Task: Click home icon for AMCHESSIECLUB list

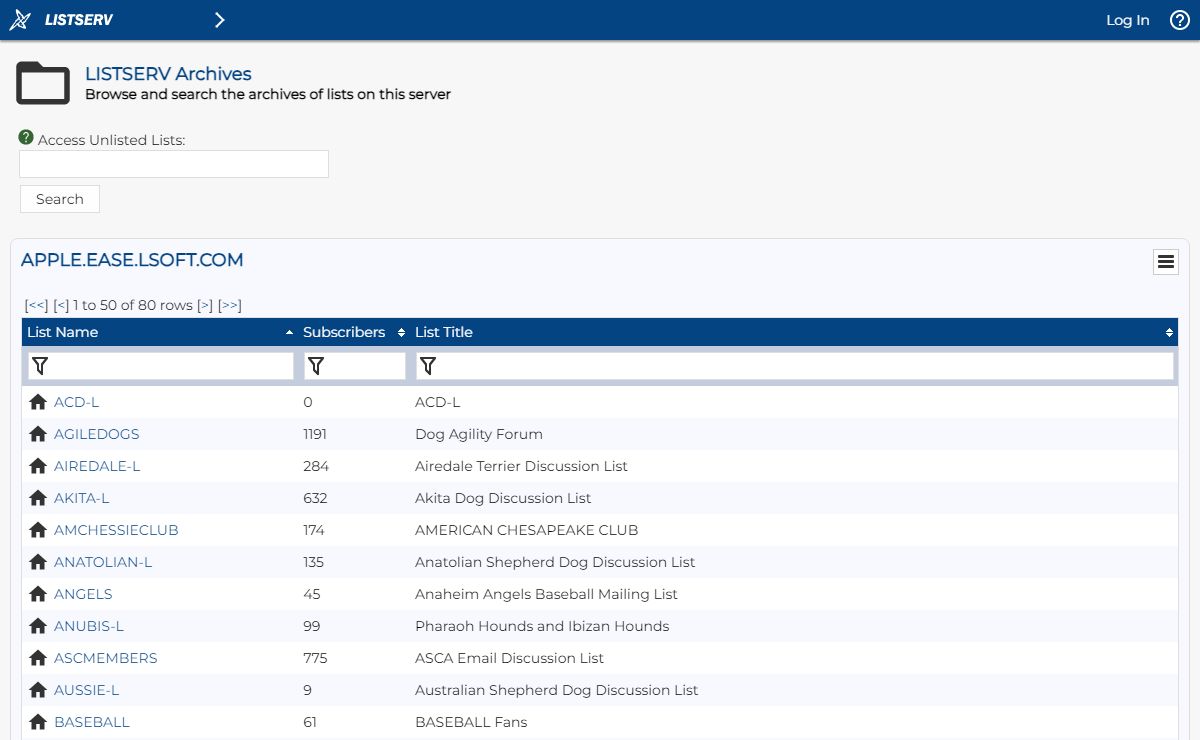Action: pos(38,530)
